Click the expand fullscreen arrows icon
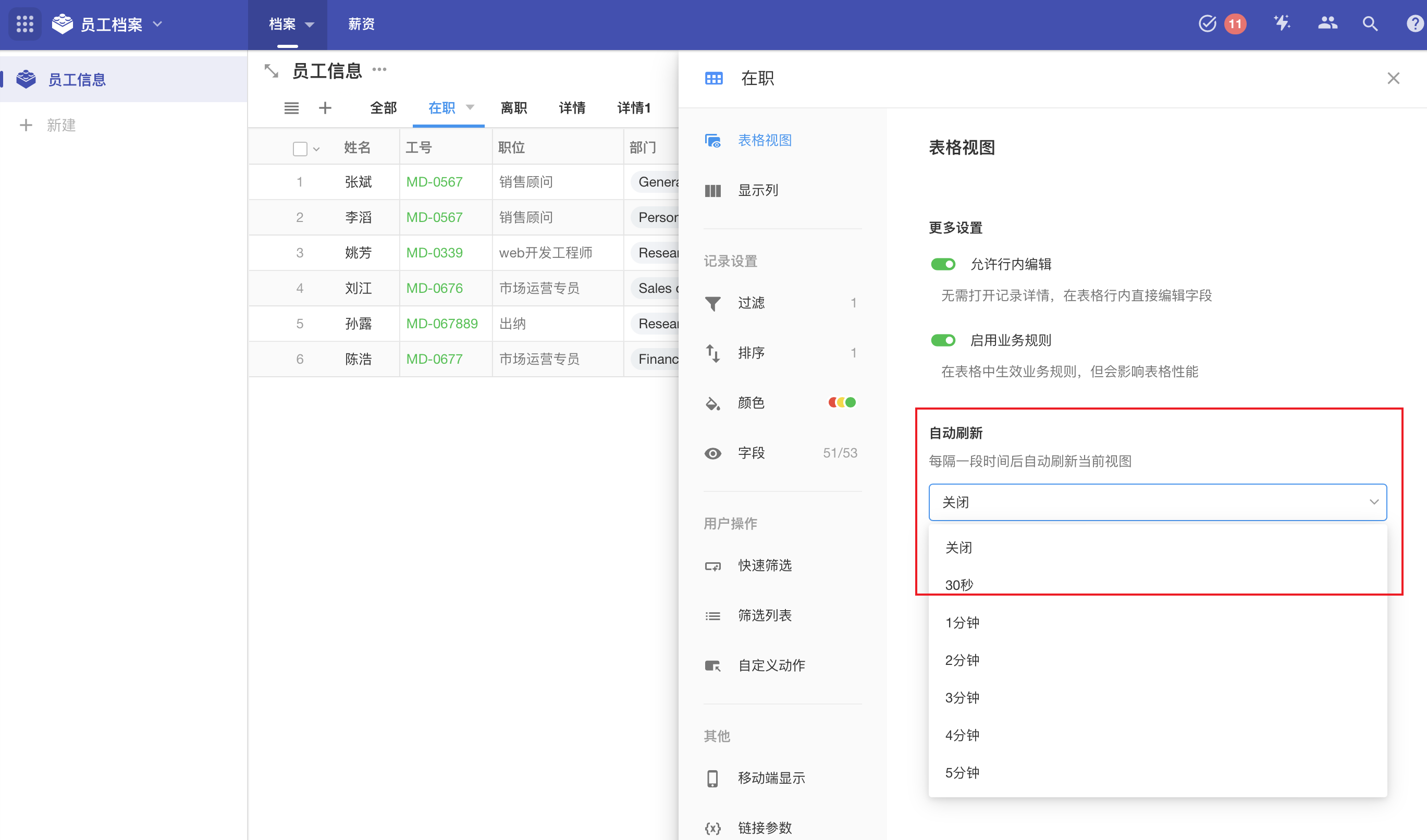This screenshot has height=840, width=1427. click(271, 71)
